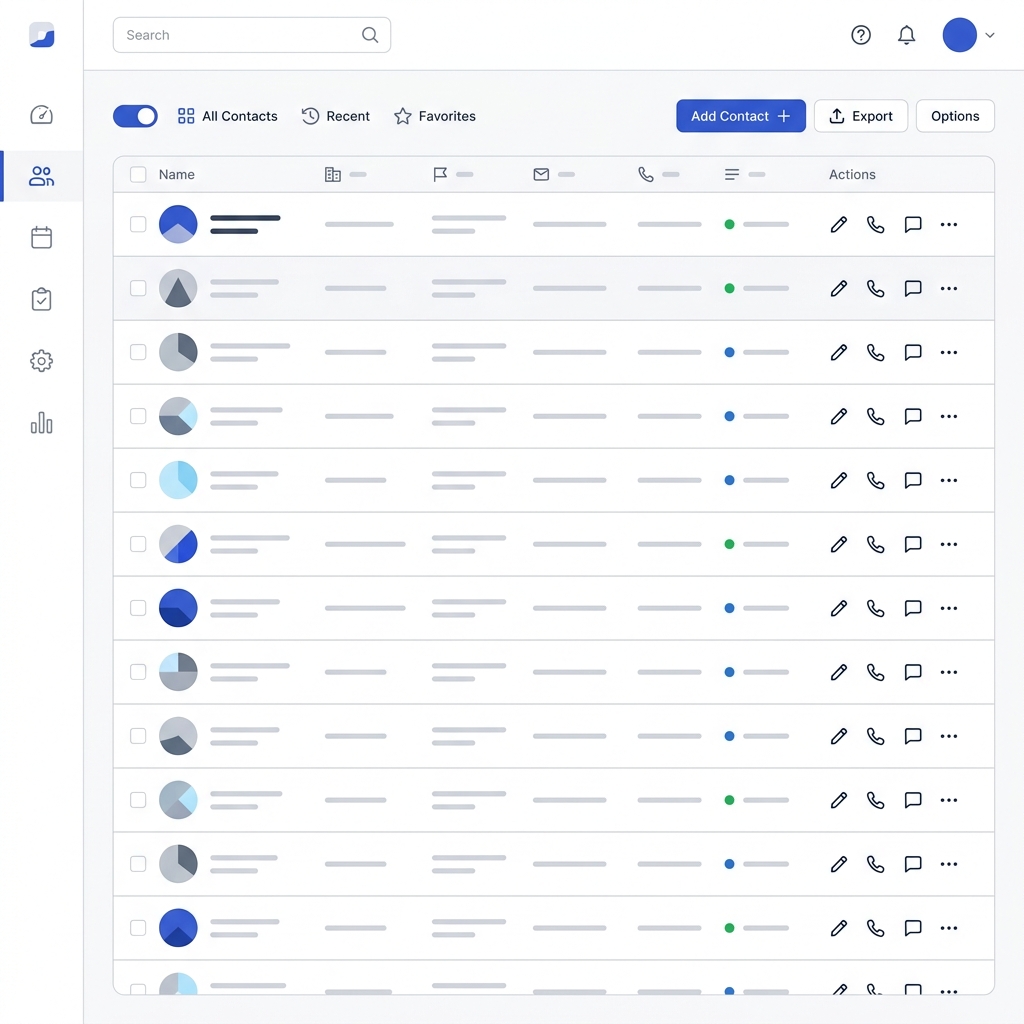
Task: Open the Options button
Action: (955, 116)
